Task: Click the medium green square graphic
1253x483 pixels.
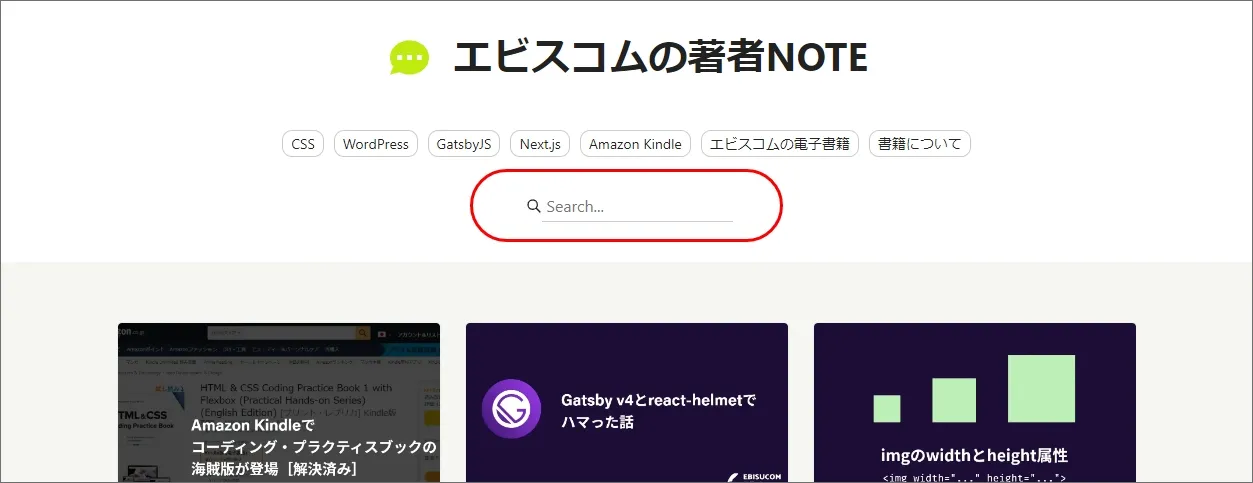Action: click(954, 400)
